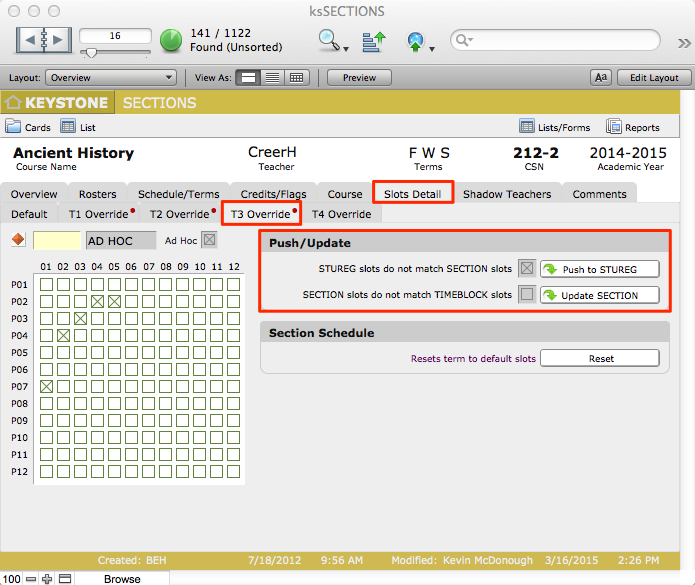Toggle the Ad Hoc checkbox

click(x=209, y=240)
